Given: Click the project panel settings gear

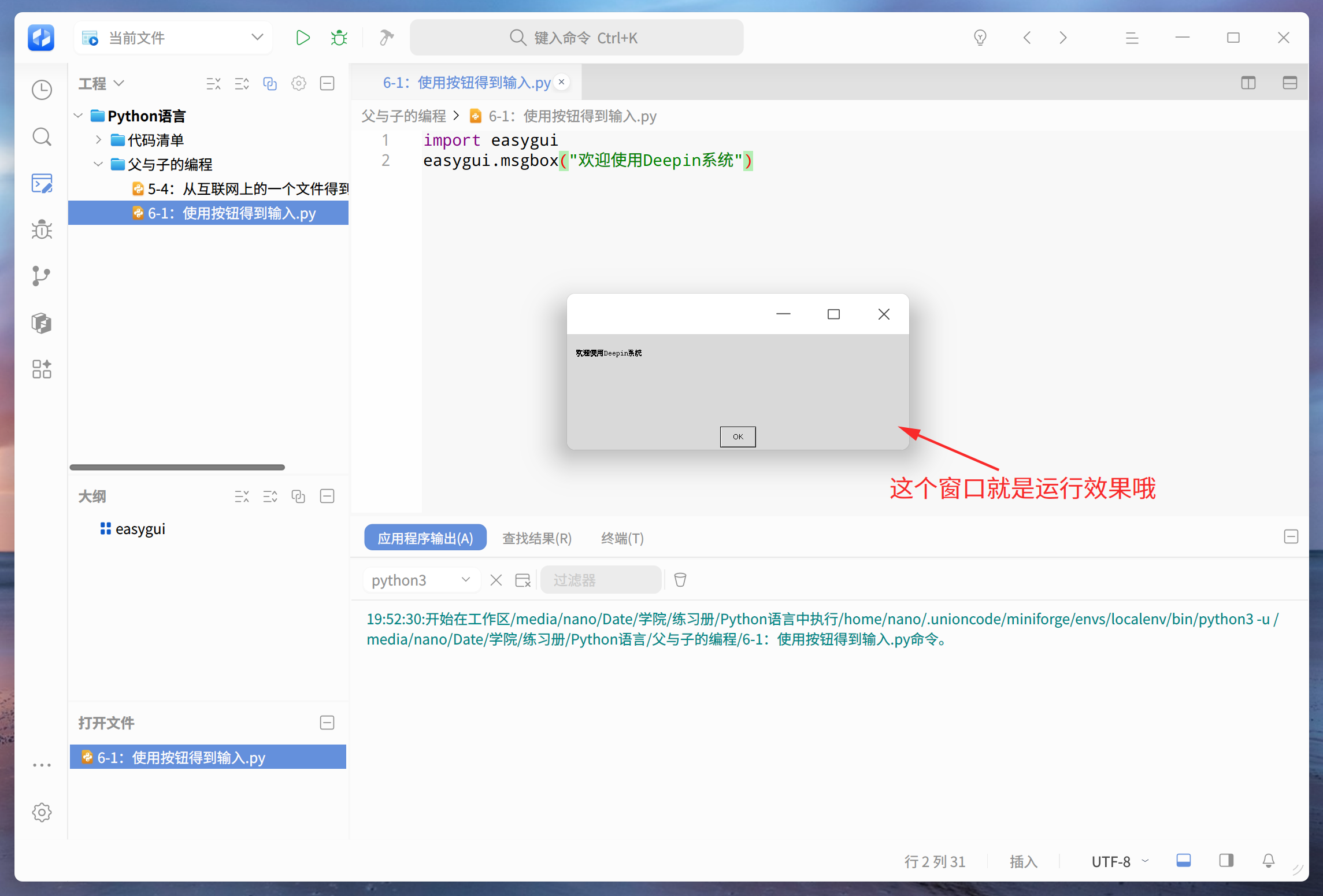Looking at the screenshot, I should [x=299, y=84].
